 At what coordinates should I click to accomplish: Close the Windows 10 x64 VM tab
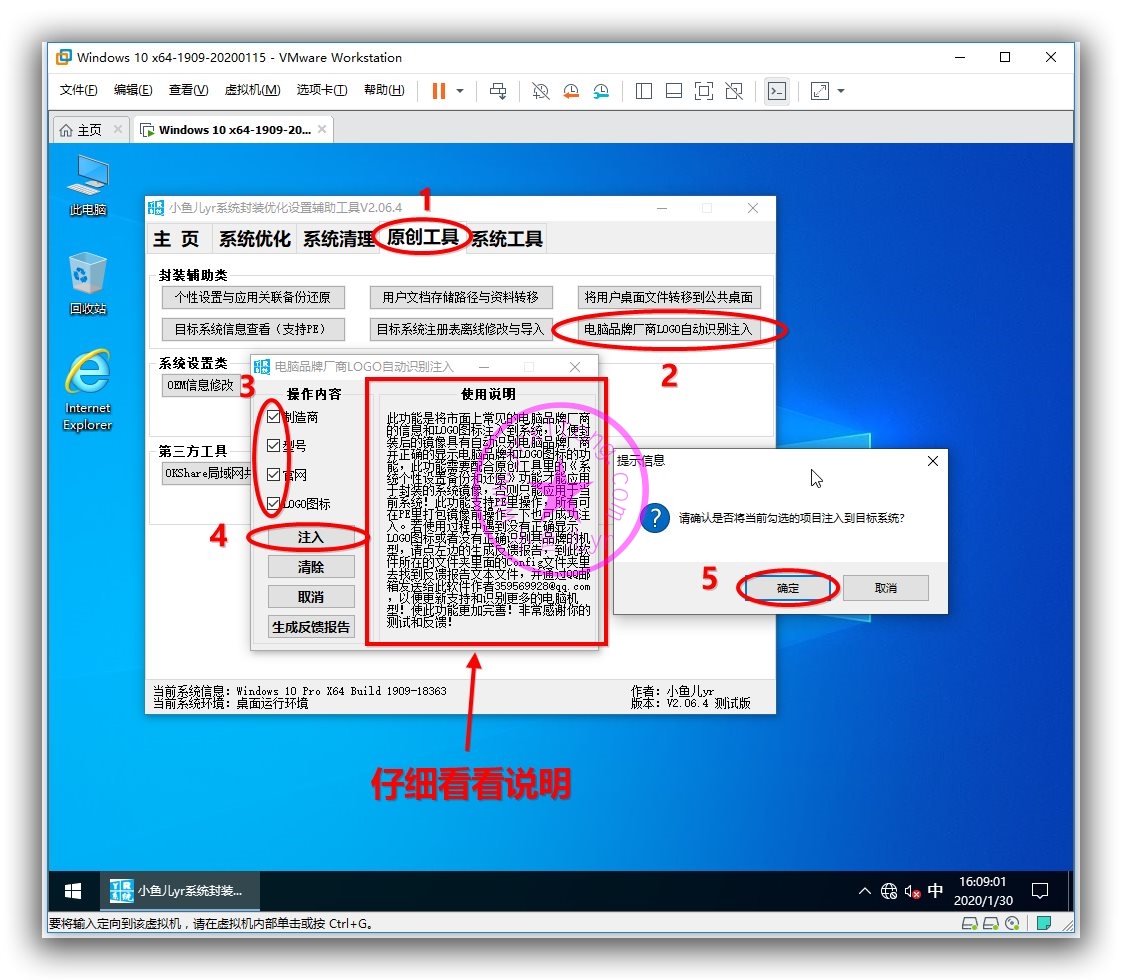click(x=323, y=129)
